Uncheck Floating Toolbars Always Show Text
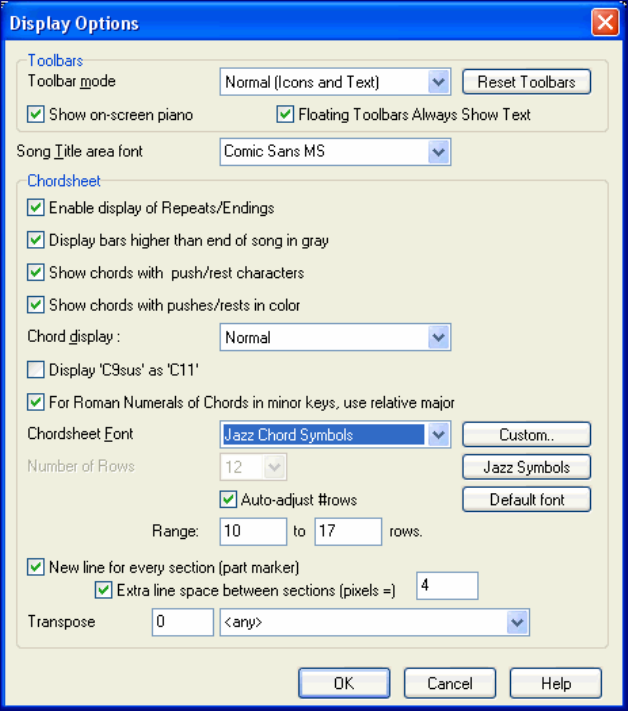The image size is (628, 711). coord(286,115)
